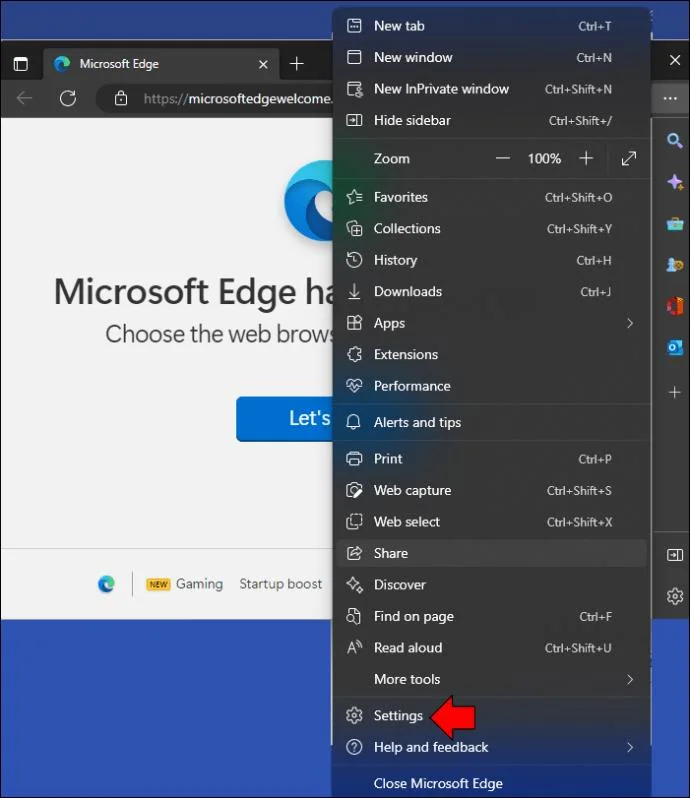Image resolution: width=690 pixels, height=798 pixels.
Task: Open sidebar Search icon
Action: coord(675,140)
